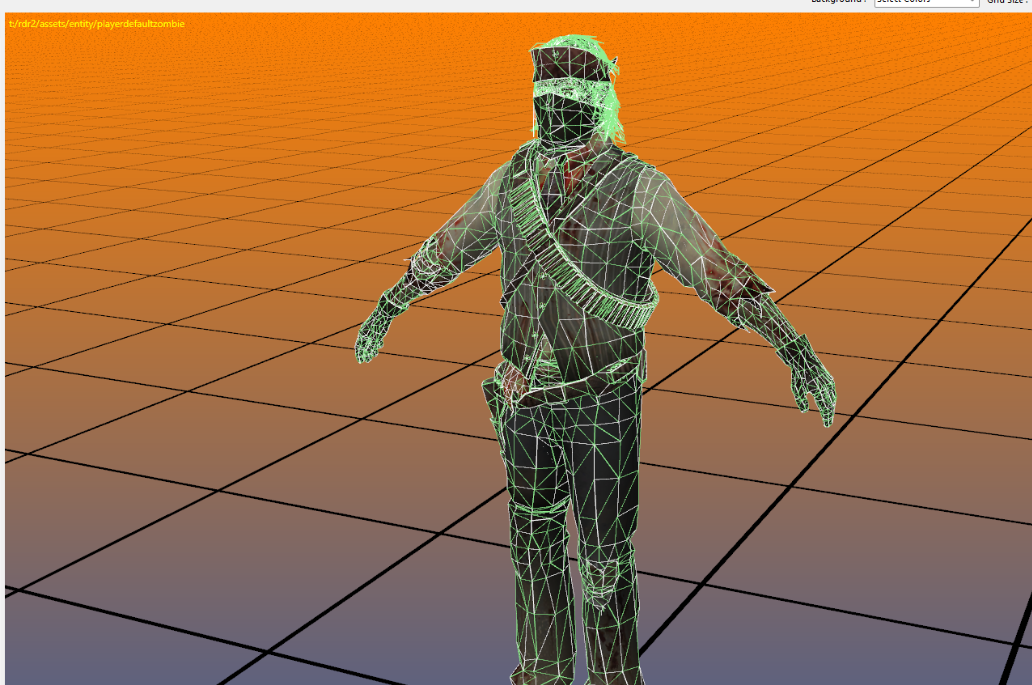Click the yellow playerdefaultzombie asset path
The height and width of the screenshot is (685, 1032).
[96, 23]
